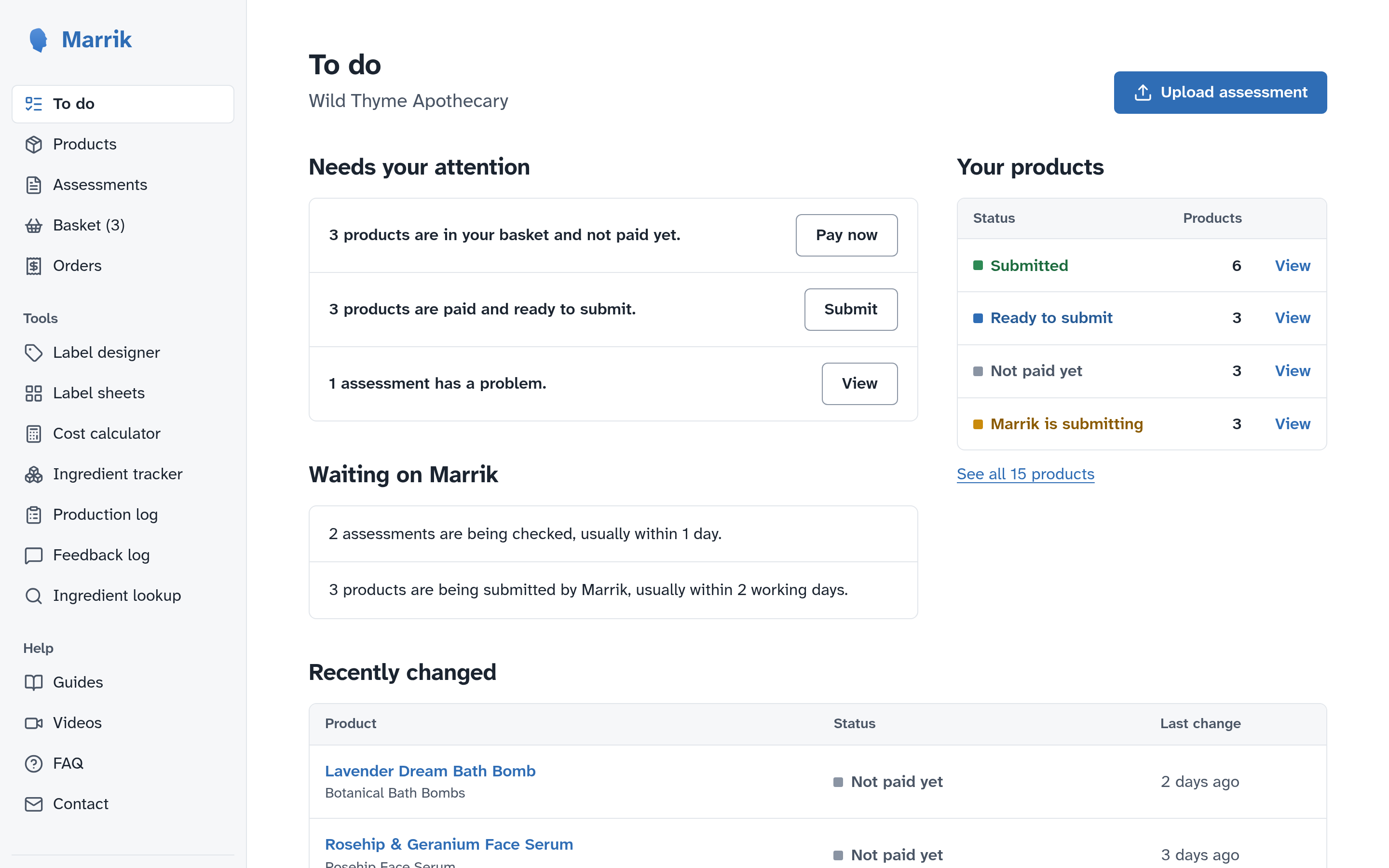Click the To do checklist icon

point(33,104)
